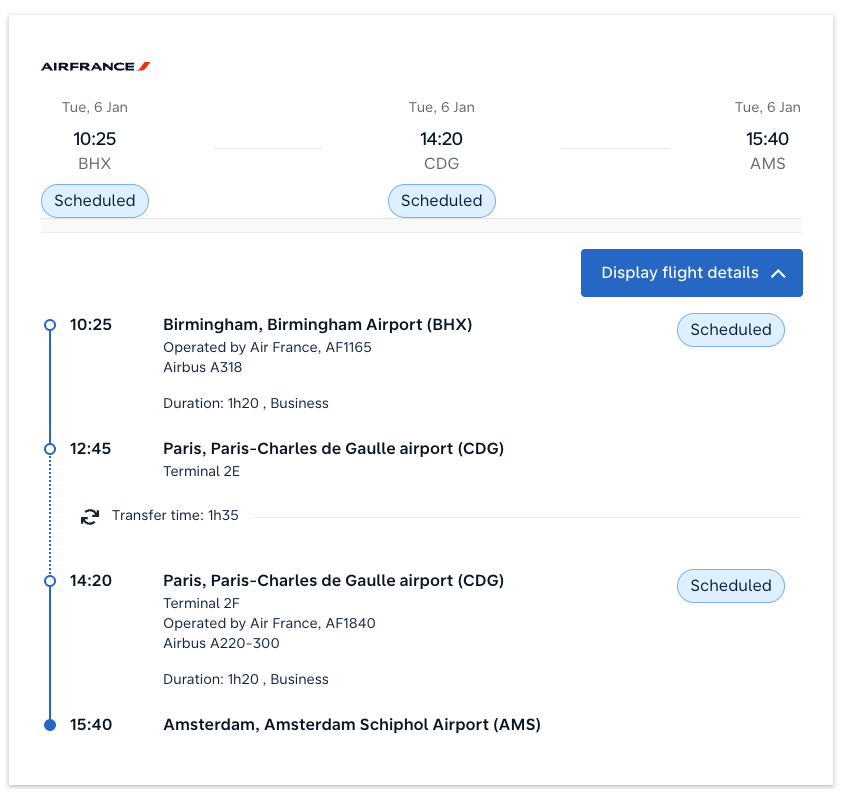Click the Air France logo
The image size is (843, 798).
pos(95,66)
